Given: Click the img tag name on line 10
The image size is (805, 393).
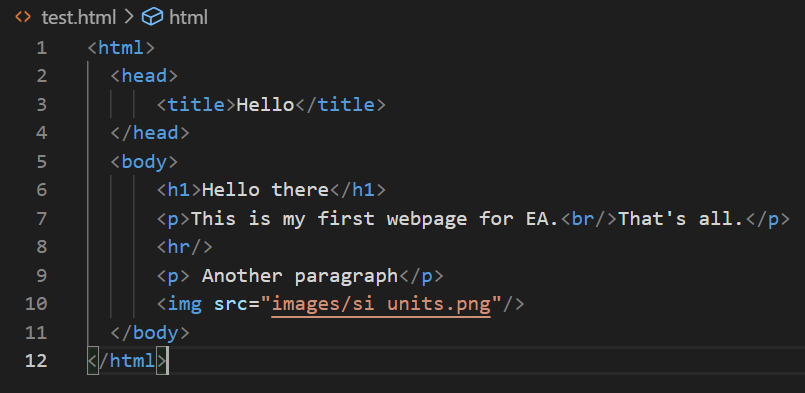Looking at the screenshot, I should pos(184,304).
